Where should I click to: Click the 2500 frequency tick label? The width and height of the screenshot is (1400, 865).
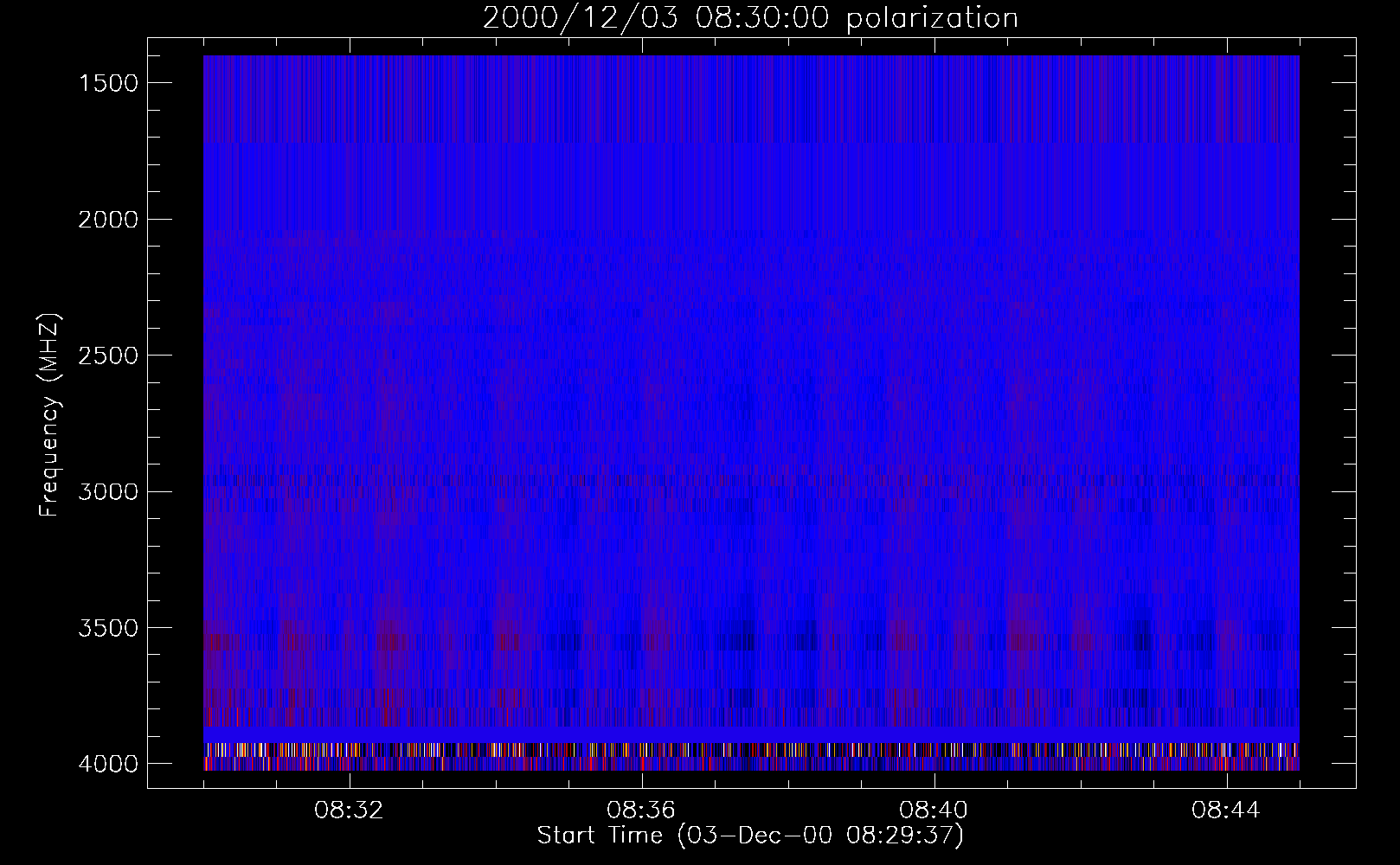coord(108,356)
